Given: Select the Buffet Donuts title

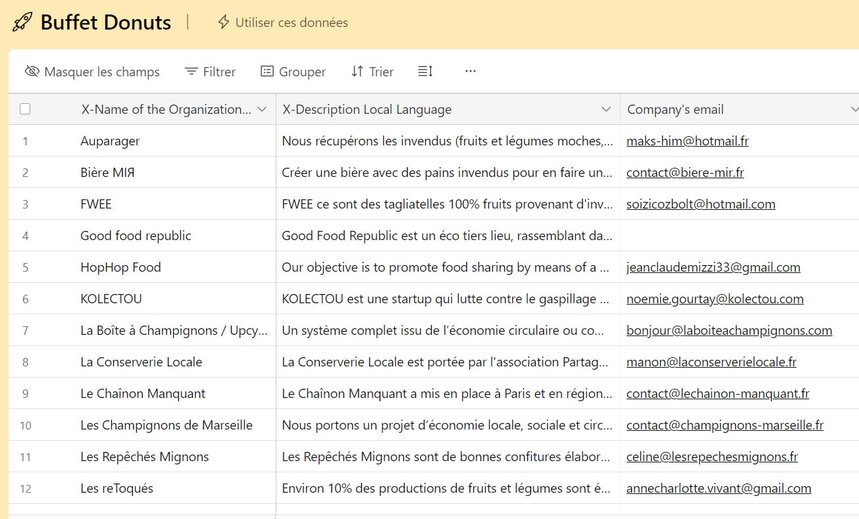Looking at the screenshot, I should pyautogui.click(x=106, y=22).
